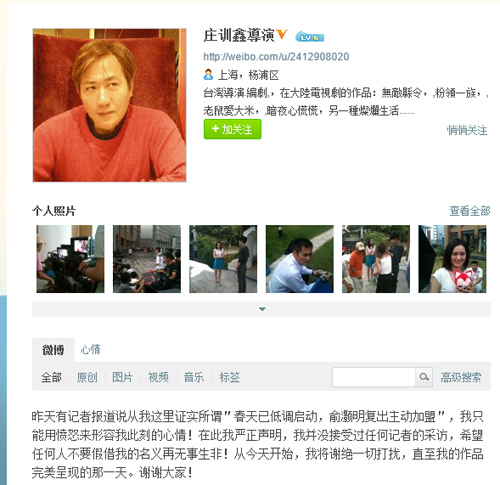Viewport: 500px width, 485px height.
Task: Open the thumbnail of woman holding red plush
Action: tap(452, 259)
